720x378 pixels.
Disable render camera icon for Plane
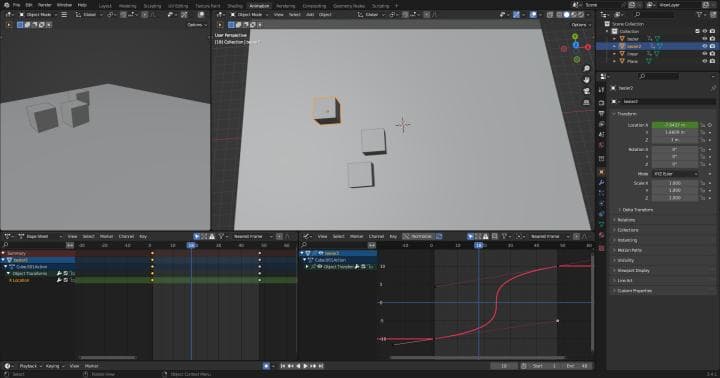pyautogui.click(x=712, y=61)
